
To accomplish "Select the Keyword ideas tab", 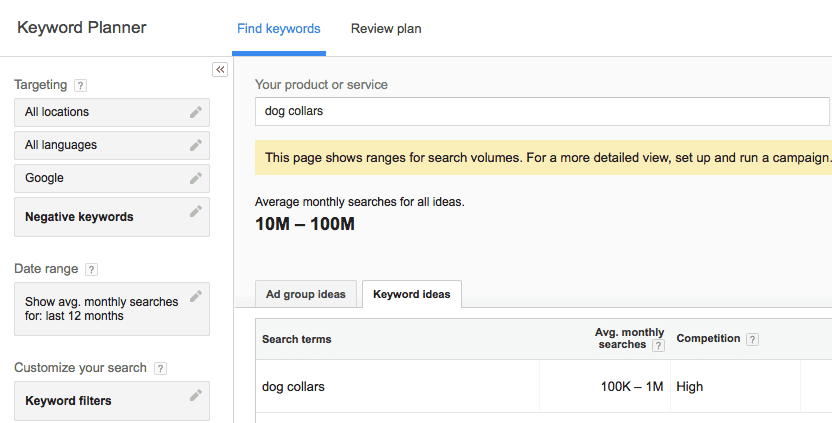I will [411, 294].
